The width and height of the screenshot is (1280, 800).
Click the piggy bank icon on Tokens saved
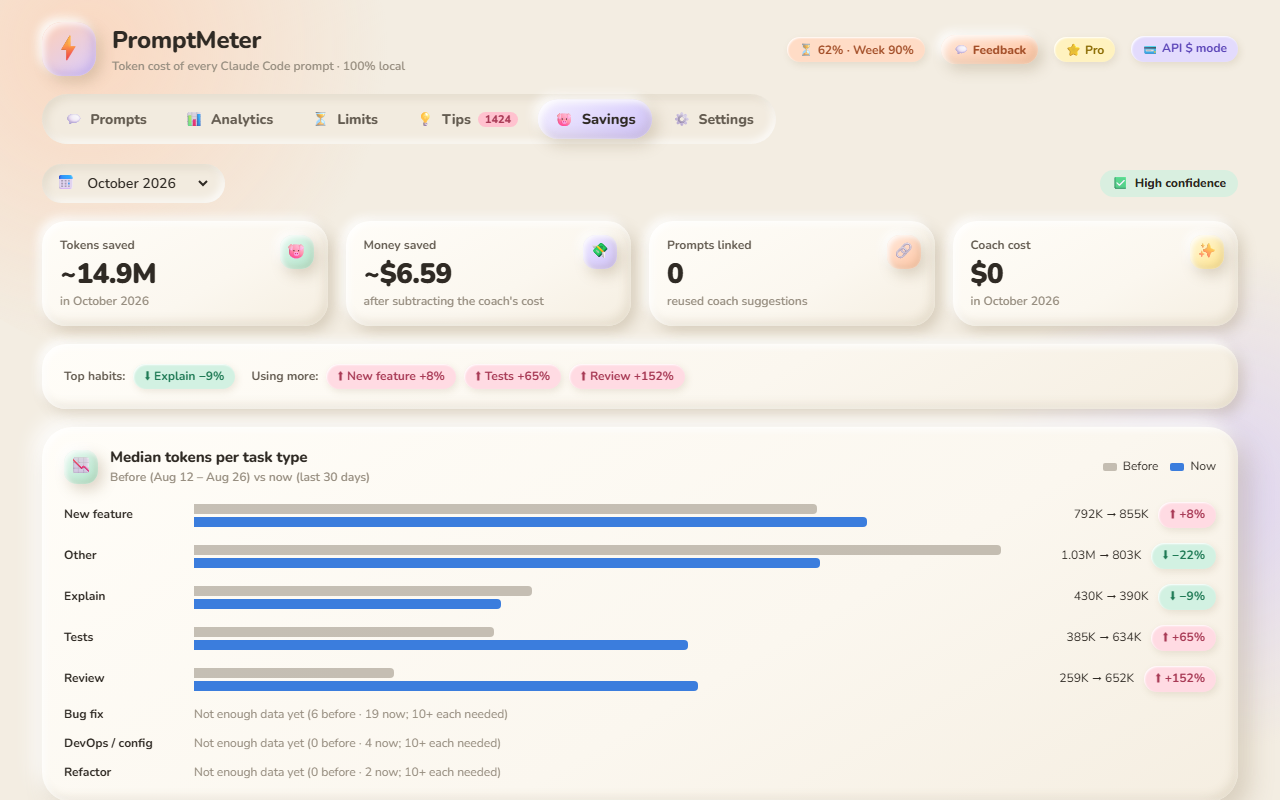296,252
